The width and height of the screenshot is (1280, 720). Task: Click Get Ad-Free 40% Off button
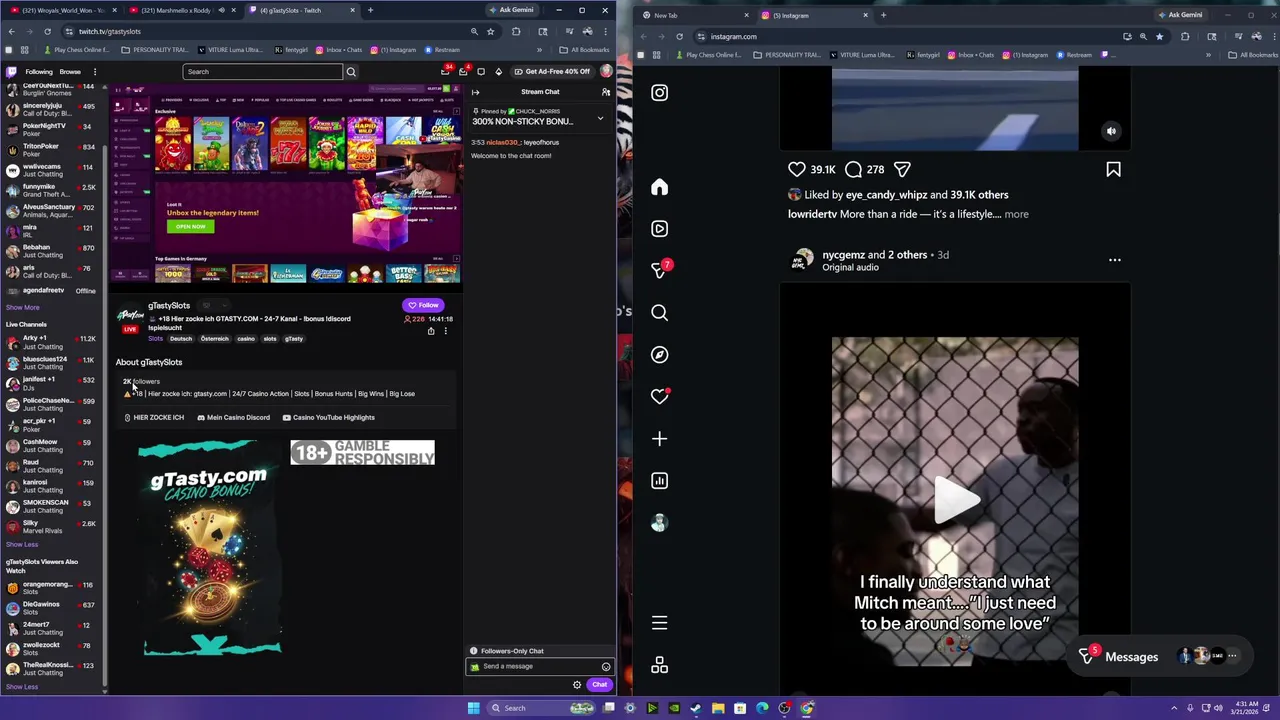point(552,72)
